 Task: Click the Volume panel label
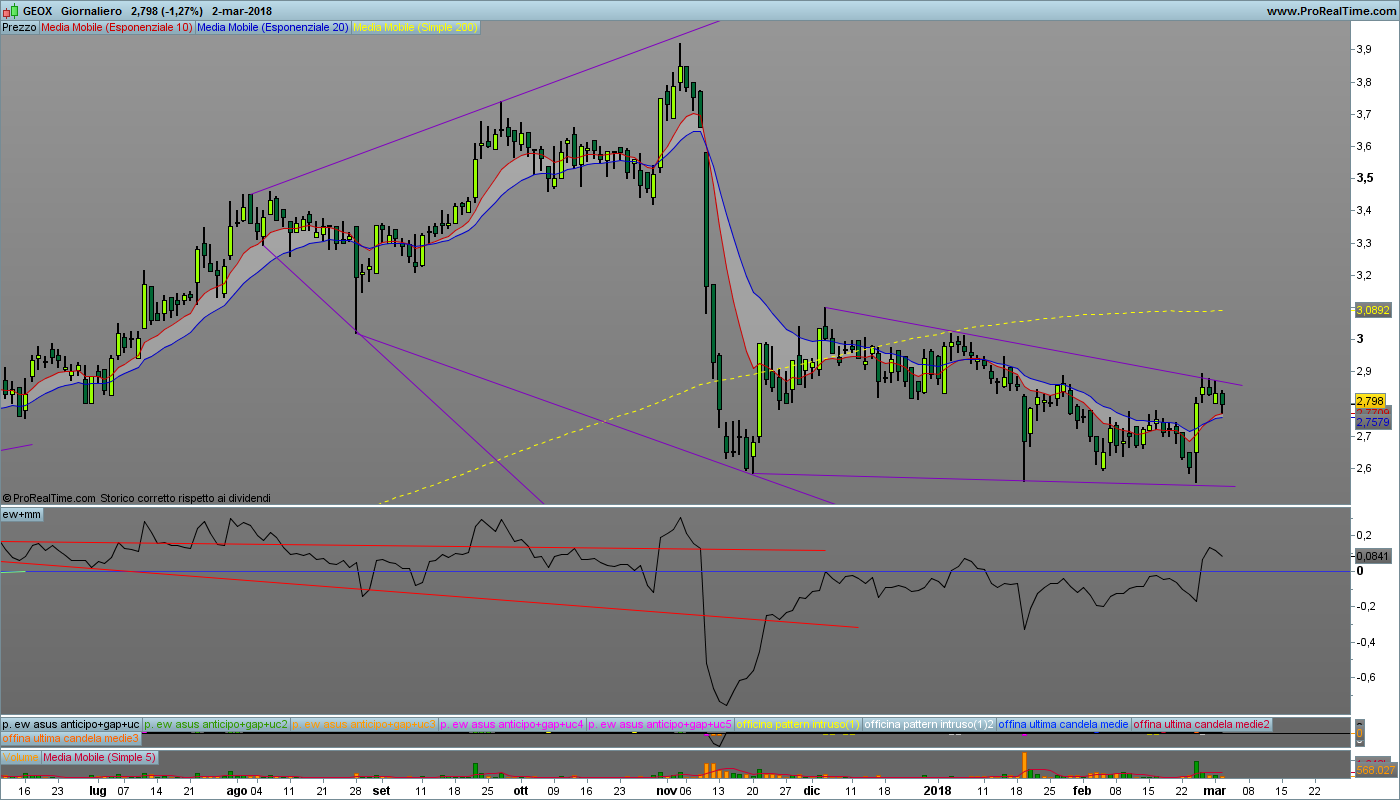click(20, 757)
